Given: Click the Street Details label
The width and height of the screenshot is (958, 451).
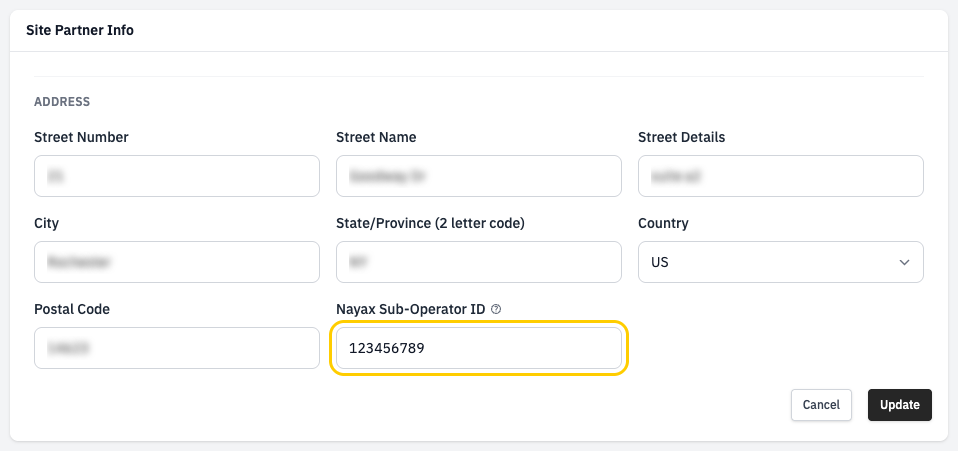Looking at the screenshot, I should [x=682, y=138].
